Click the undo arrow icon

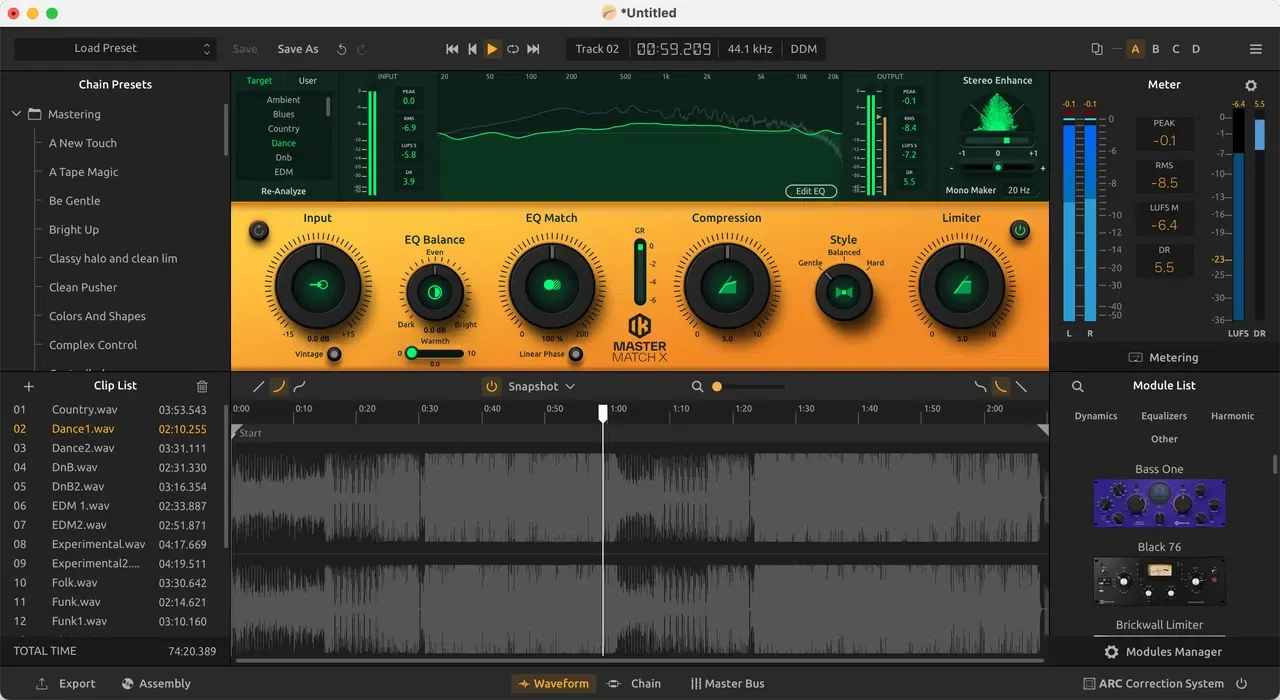coord(342,49)
